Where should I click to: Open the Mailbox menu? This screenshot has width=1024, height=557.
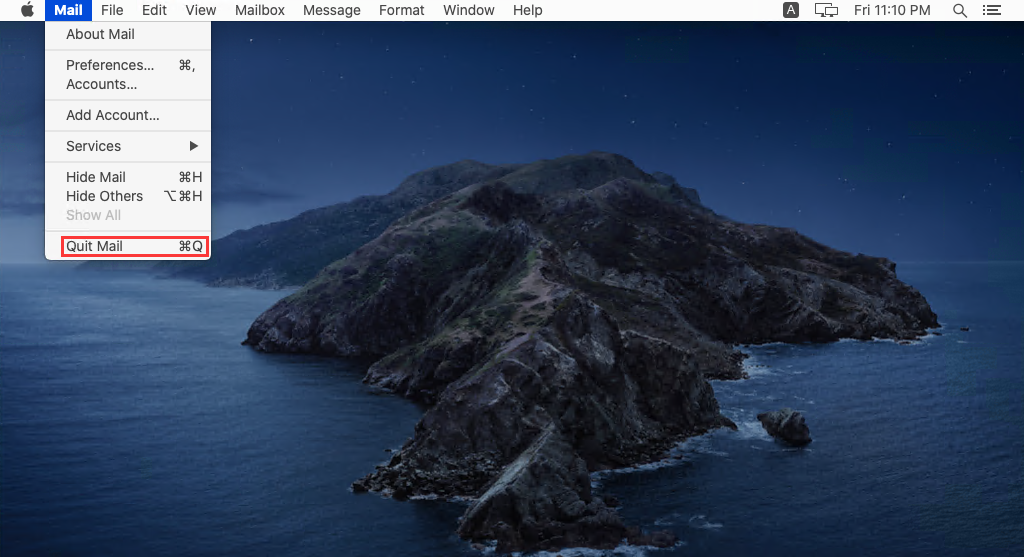click(260, 10)
